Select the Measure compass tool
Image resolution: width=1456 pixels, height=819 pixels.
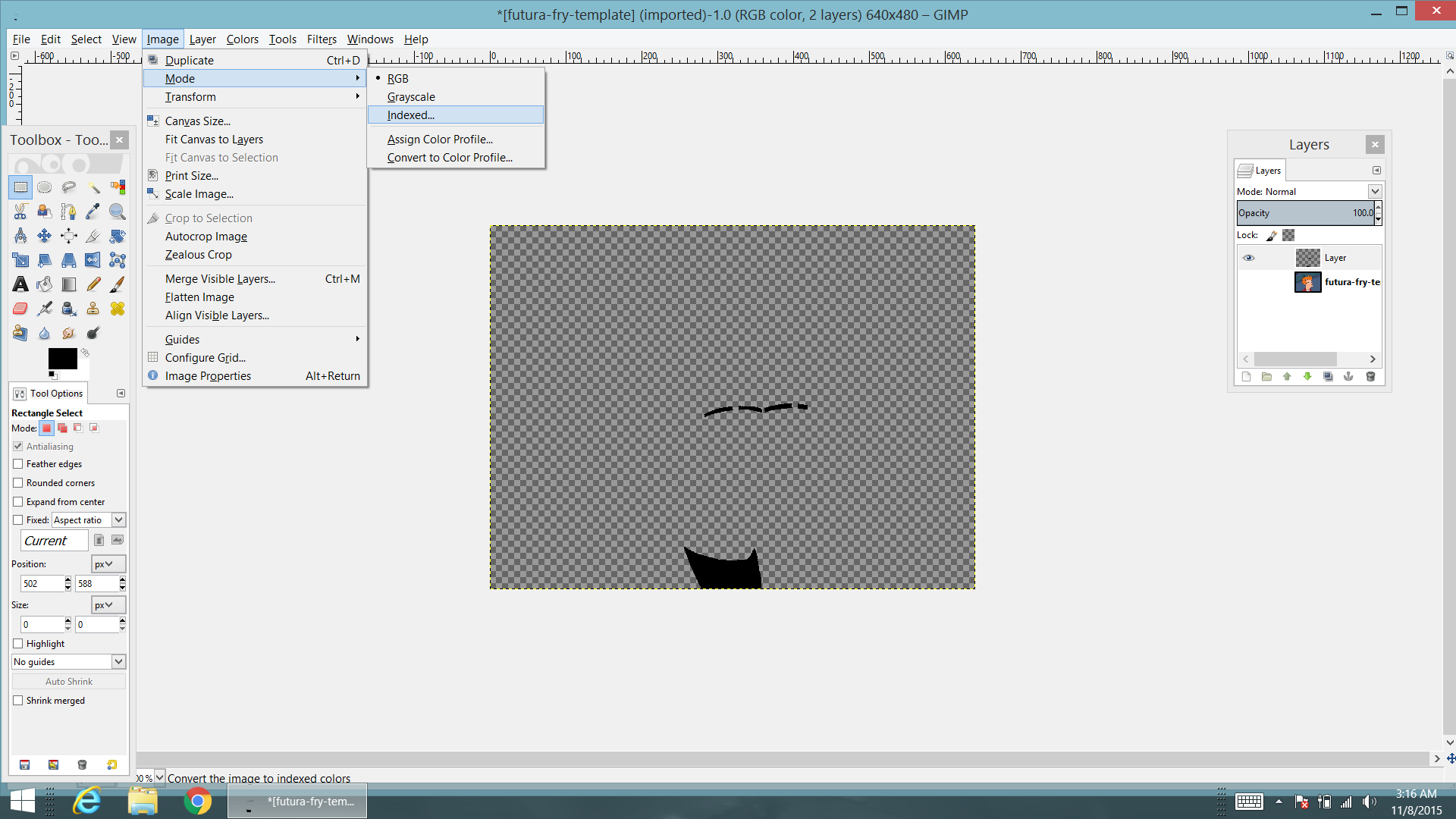pyautogui.click(x=20, y=236)
